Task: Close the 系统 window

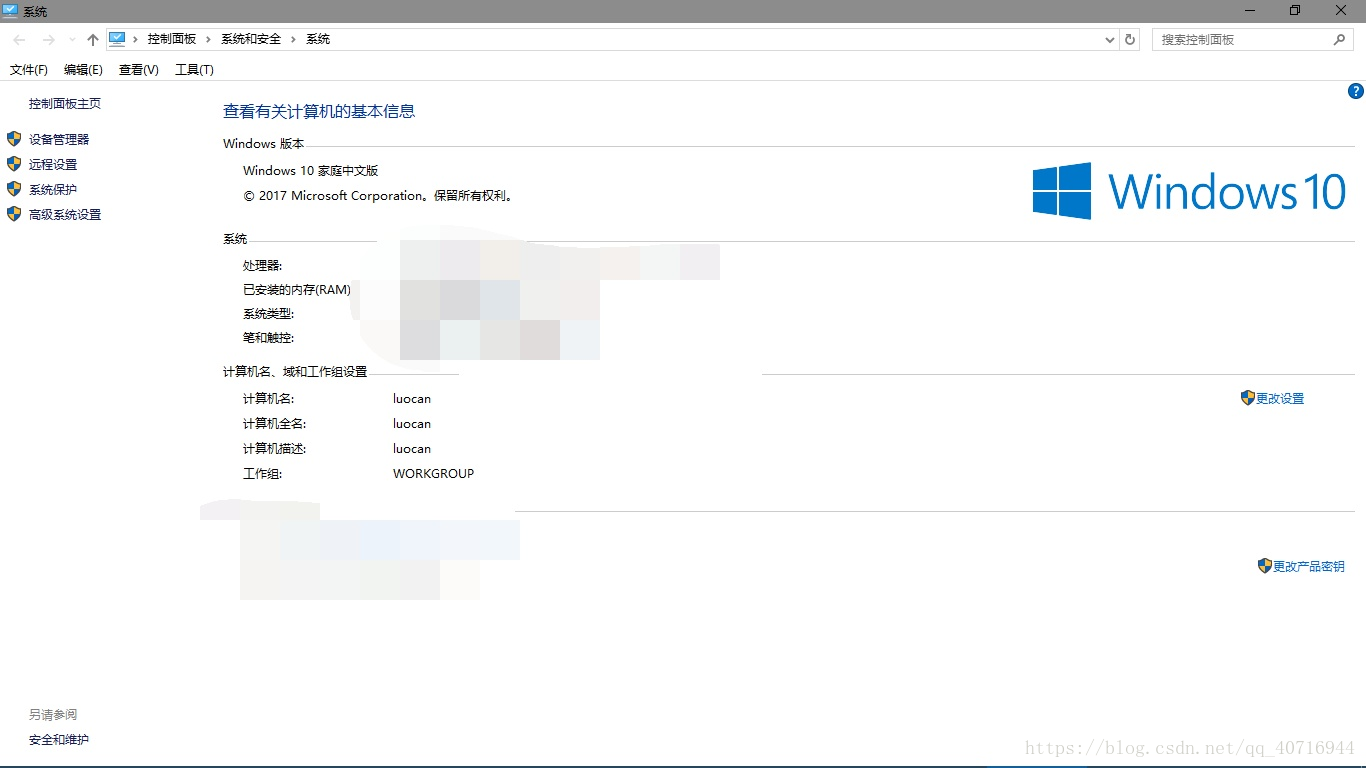Action: (x=1342, y=10)
